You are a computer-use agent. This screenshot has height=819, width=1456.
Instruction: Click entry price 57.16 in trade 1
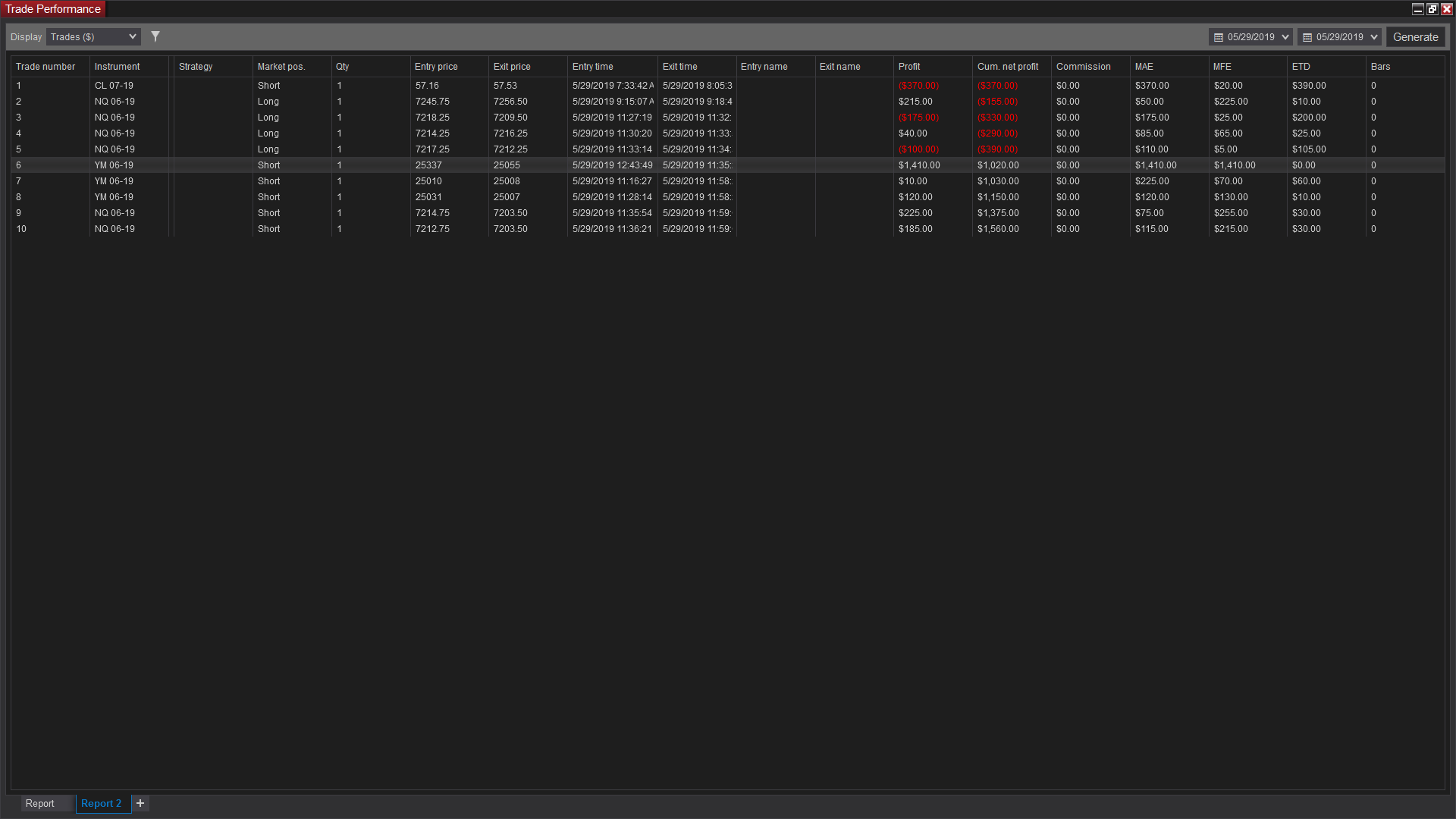pyautogui.click(x=427, y=86)
